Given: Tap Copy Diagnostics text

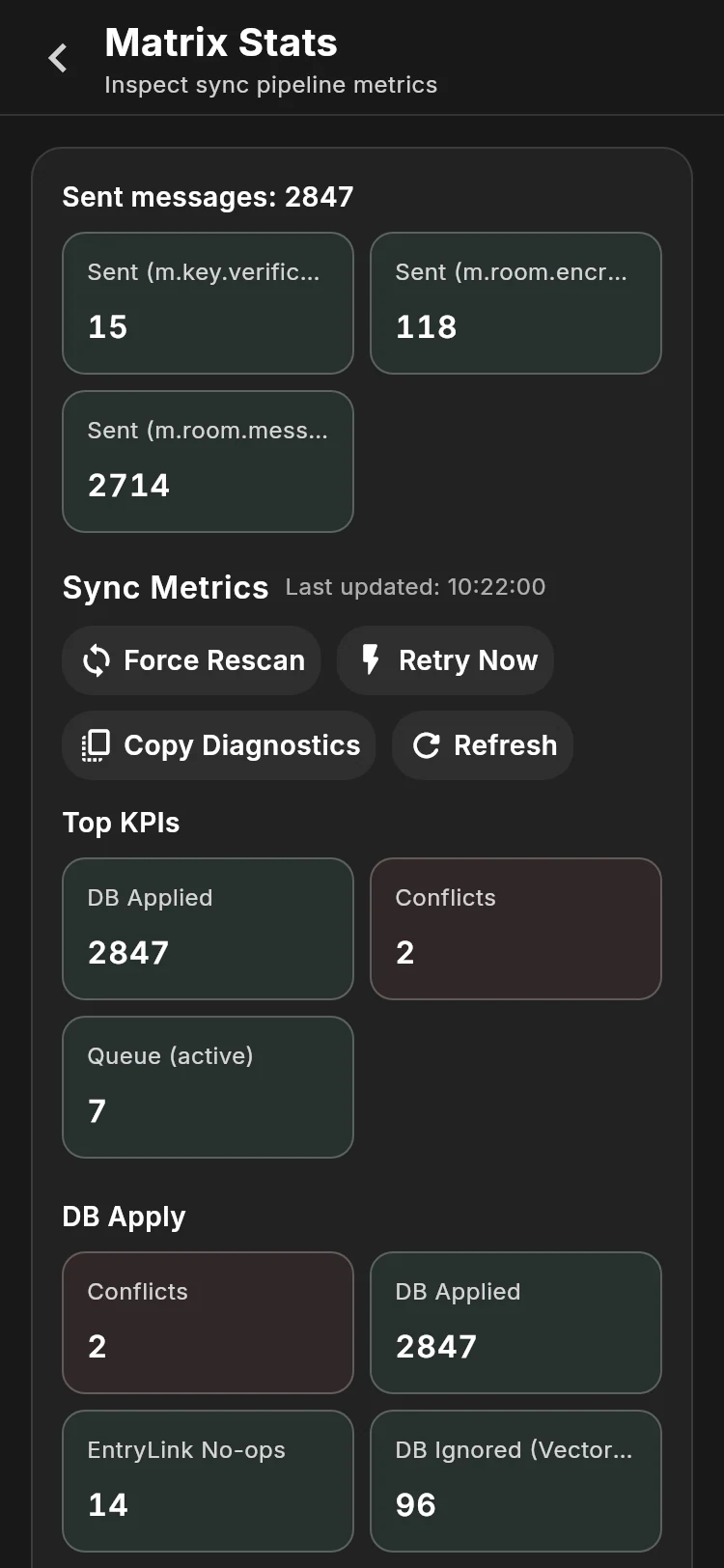Looking at the screenshot, I should (242, 745).
